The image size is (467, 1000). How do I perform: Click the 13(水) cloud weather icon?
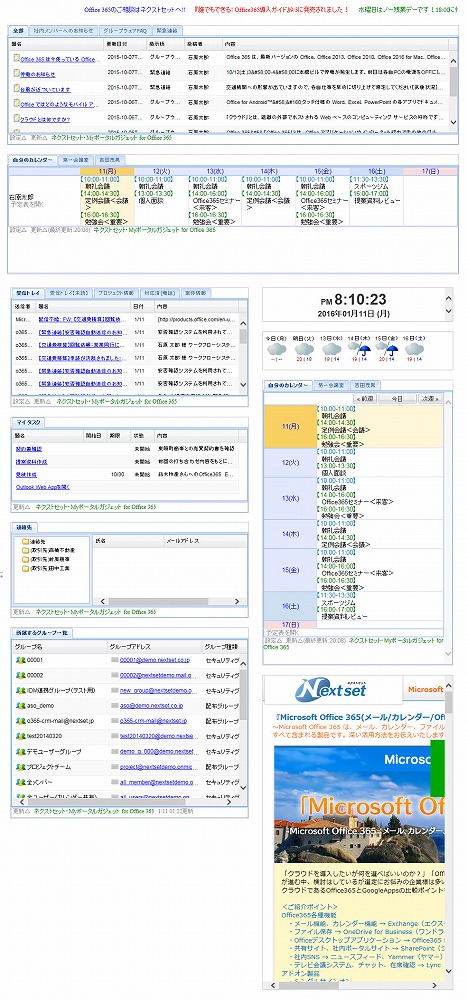click(x=331, y=349)
